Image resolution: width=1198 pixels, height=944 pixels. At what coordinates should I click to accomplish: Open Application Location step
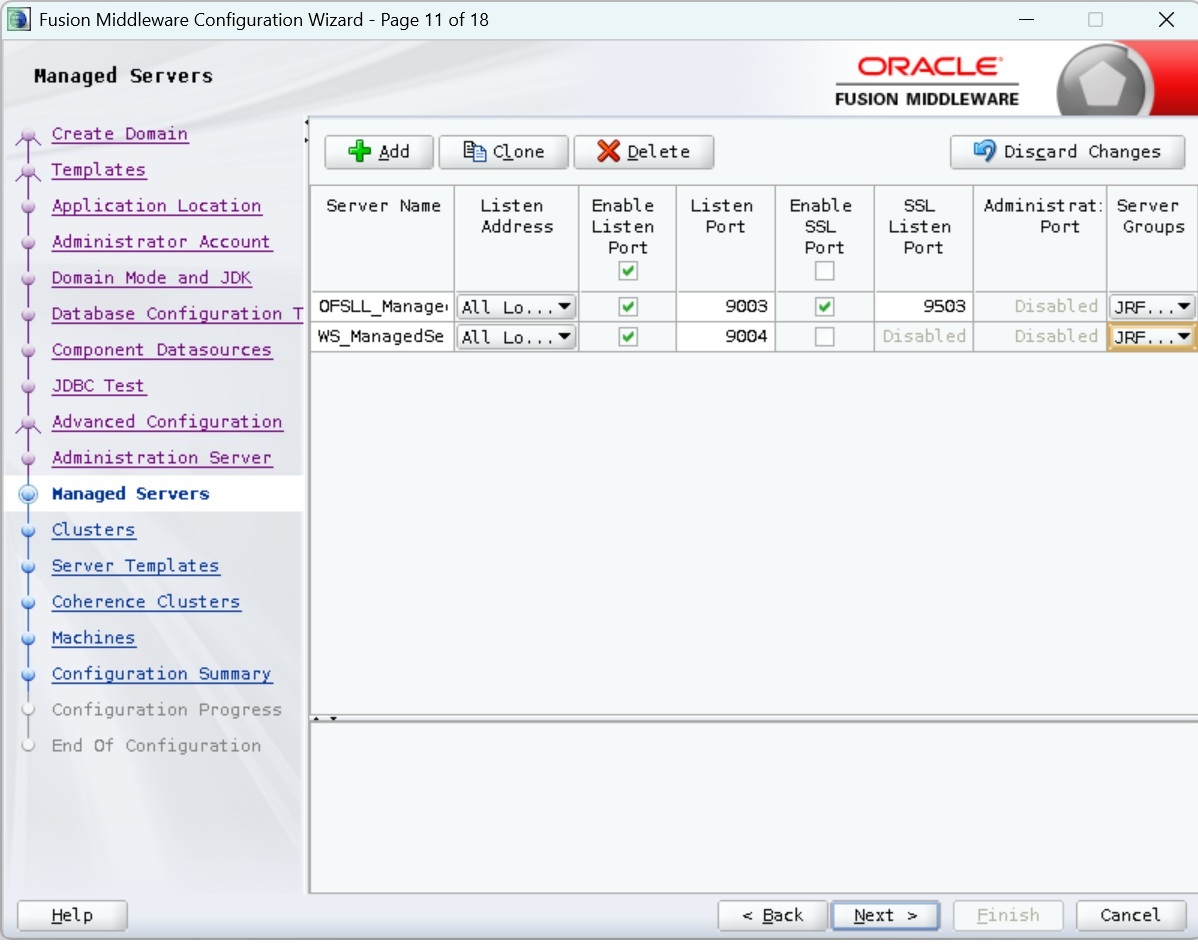157,205
